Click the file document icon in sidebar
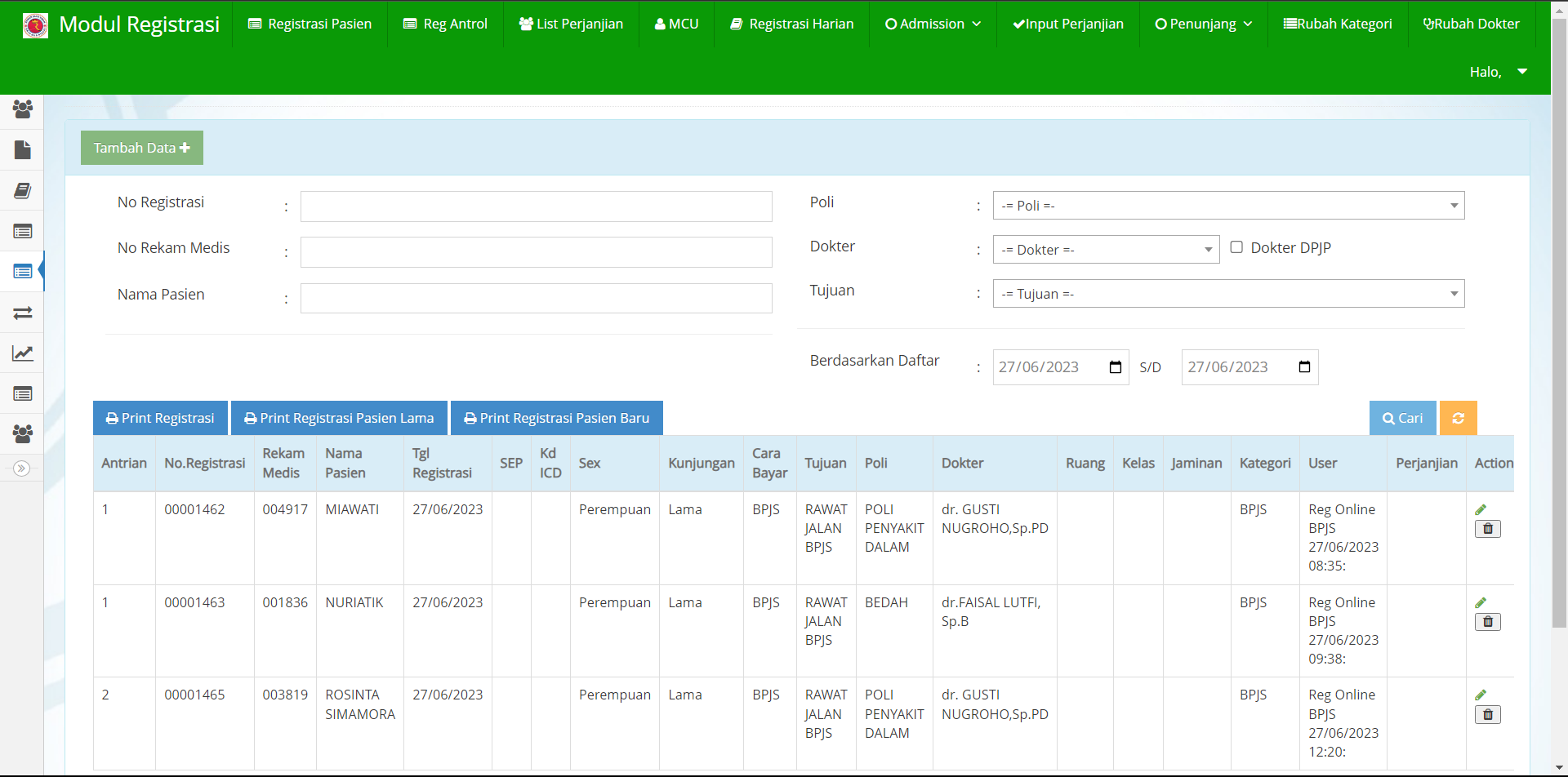Image resolution: width=1568 pixels, height=777 pixels. pyautogui.click(x=22, y=149)
